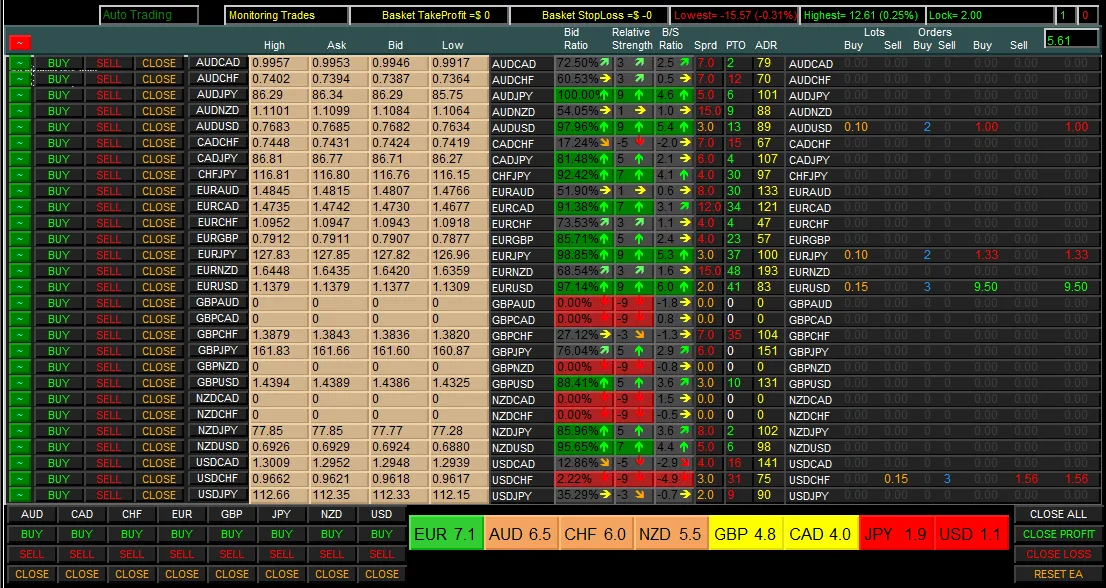This screenshot has width=1106, height=588.
Task: Toggle the Auto Trading switch
Action: point(150,15)
